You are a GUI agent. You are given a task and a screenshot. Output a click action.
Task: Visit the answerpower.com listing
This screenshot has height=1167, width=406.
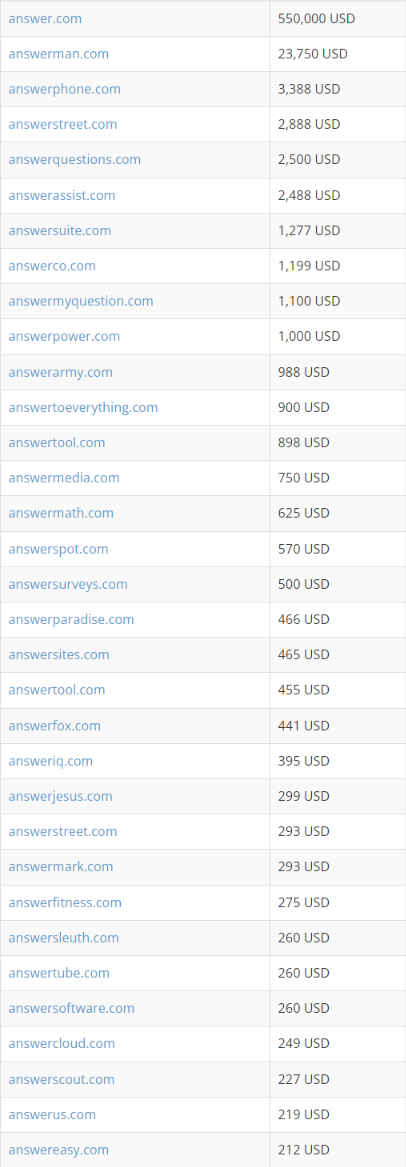[x=64, y=336]
